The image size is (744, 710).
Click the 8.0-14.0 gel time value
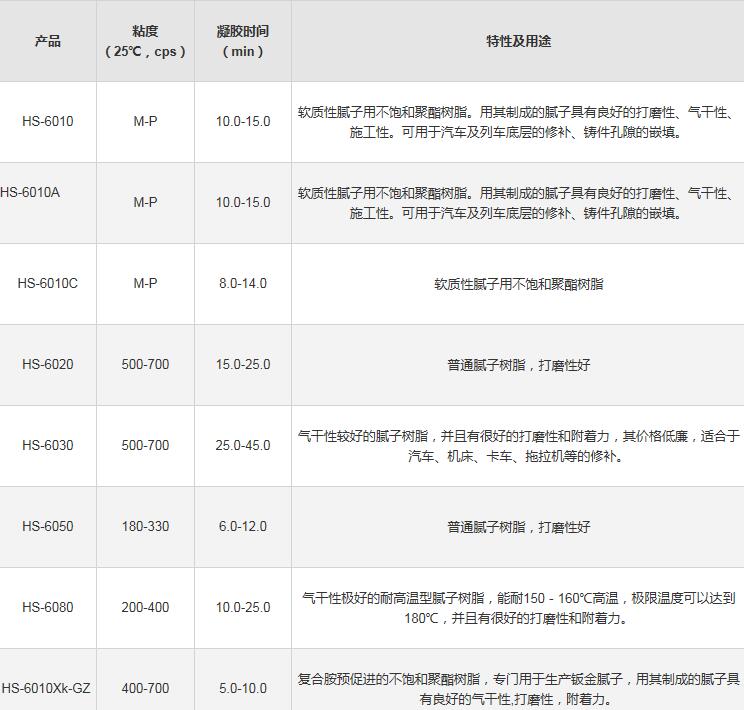pos(243,283)
